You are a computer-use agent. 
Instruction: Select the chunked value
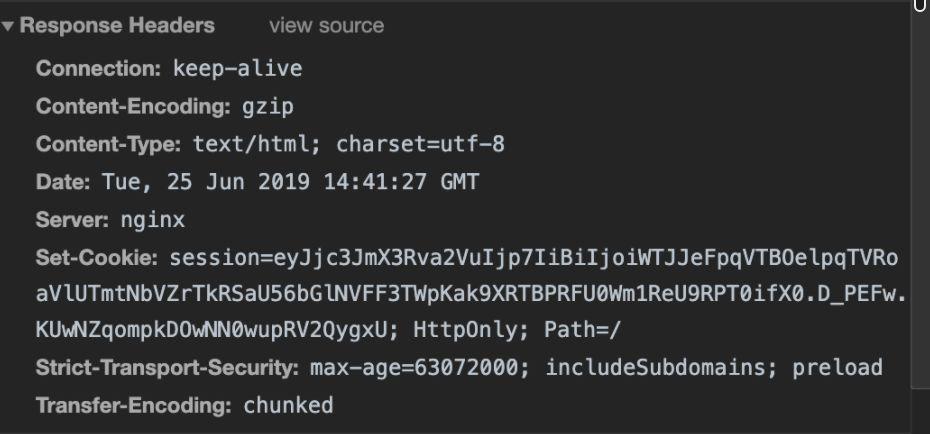(288, 406)
